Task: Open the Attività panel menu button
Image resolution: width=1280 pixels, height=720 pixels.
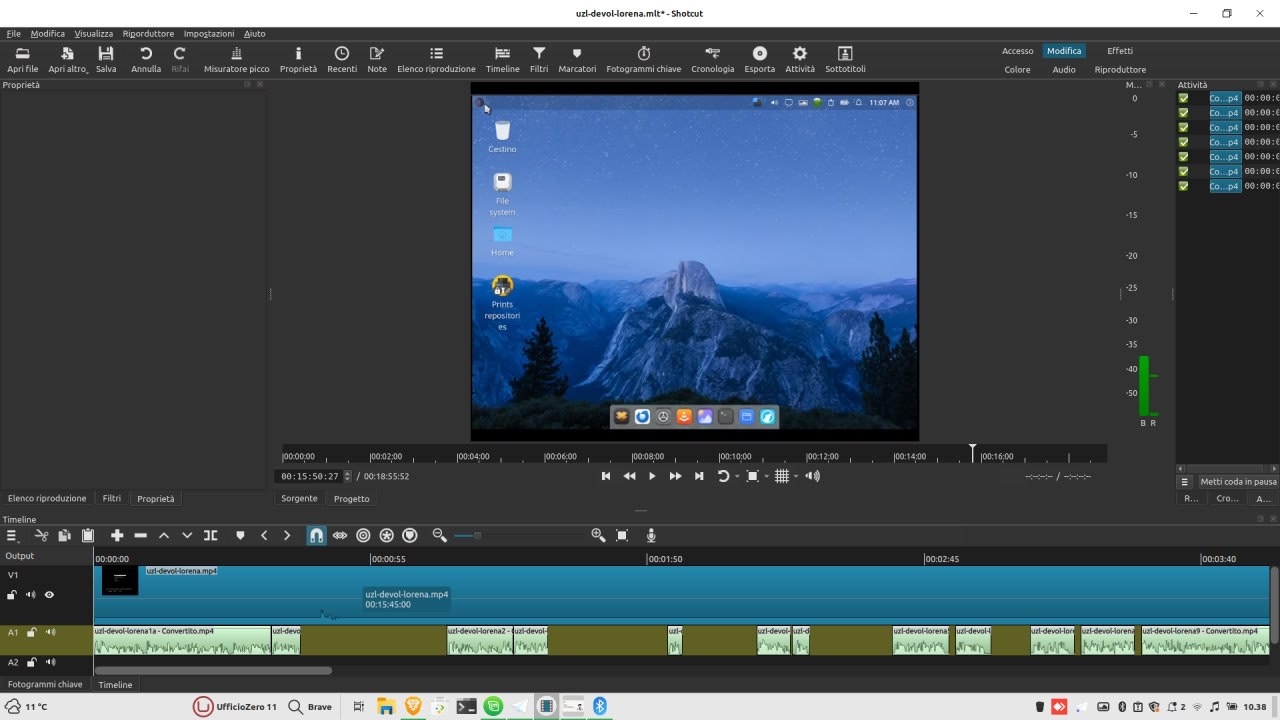Action: [1184, 481]
